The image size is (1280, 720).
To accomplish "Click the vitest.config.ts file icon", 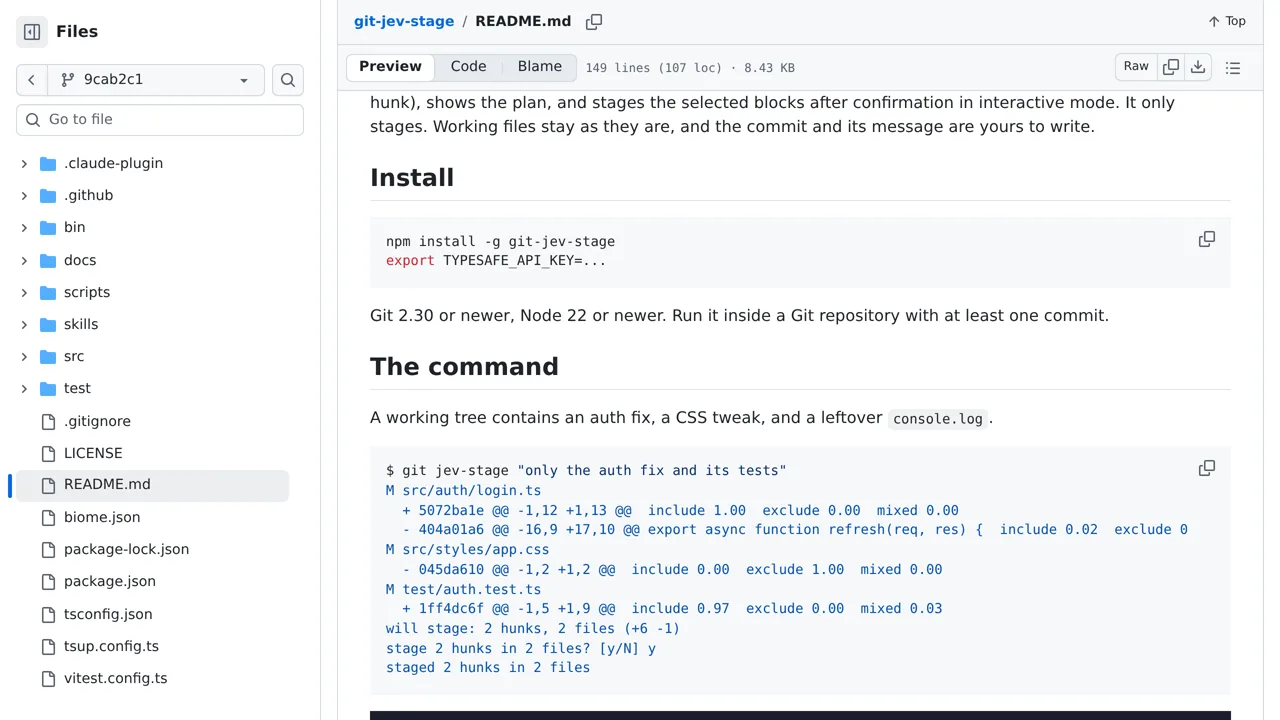I will [48, 679].
